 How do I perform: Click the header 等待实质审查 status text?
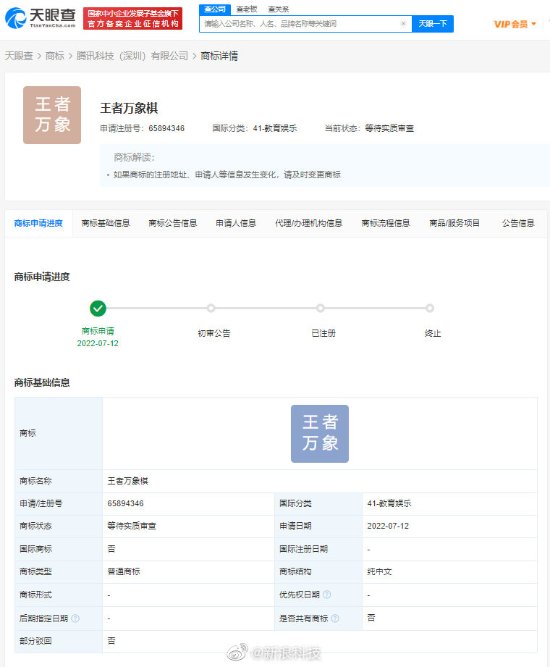389,128
